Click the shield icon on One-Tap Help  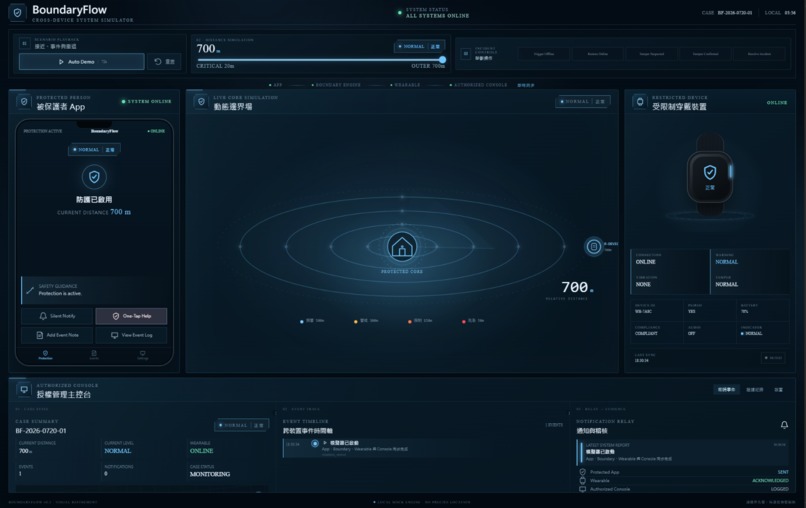pyautogui.click(x=116, y=316)
